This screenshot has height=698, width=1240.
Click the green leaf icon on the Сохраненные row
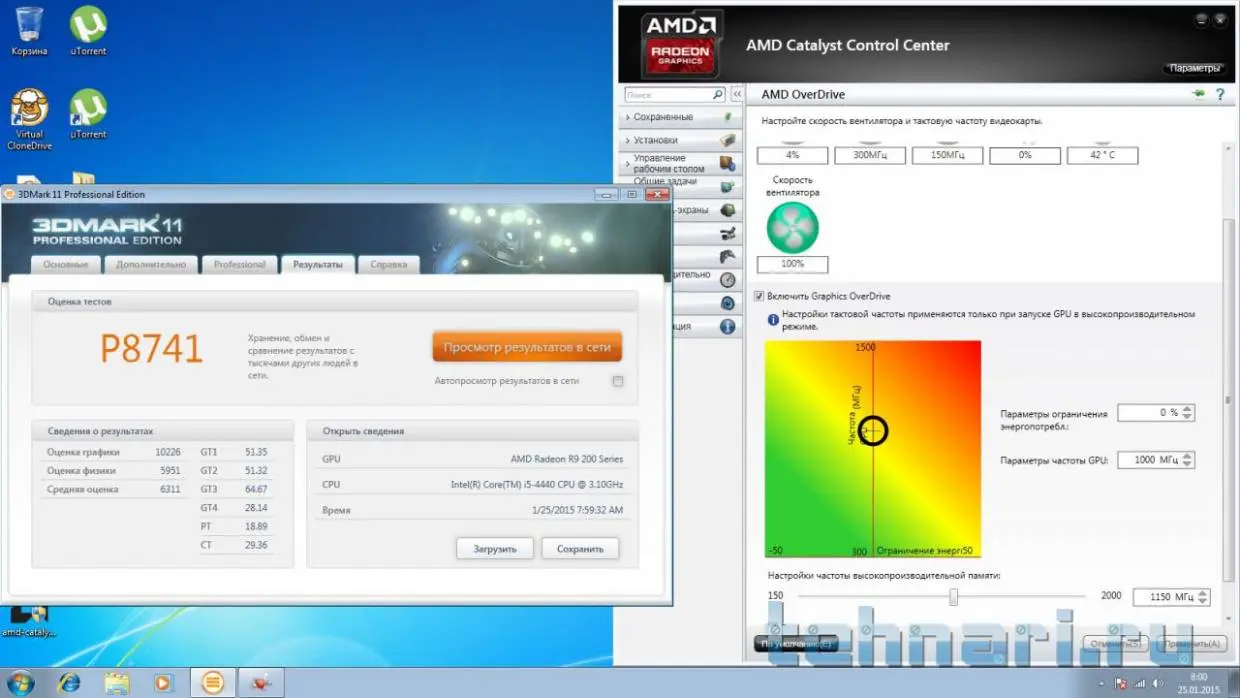[x=729, y=117]
